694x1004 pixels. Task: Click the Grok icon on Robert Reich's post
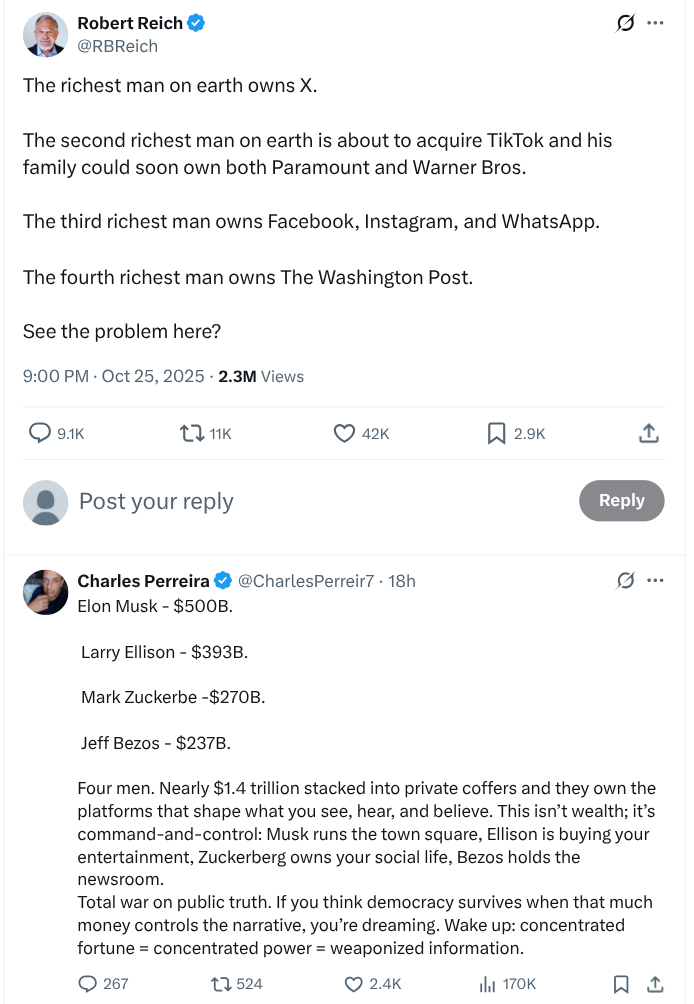[x=627, y=23]
